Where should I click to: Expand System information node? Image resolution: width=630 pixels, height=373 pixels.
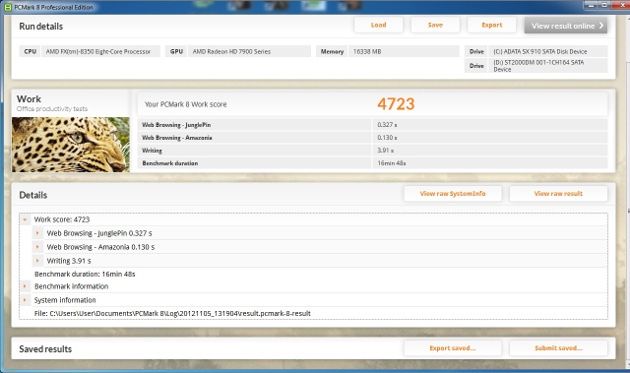[x=25, y=300]
